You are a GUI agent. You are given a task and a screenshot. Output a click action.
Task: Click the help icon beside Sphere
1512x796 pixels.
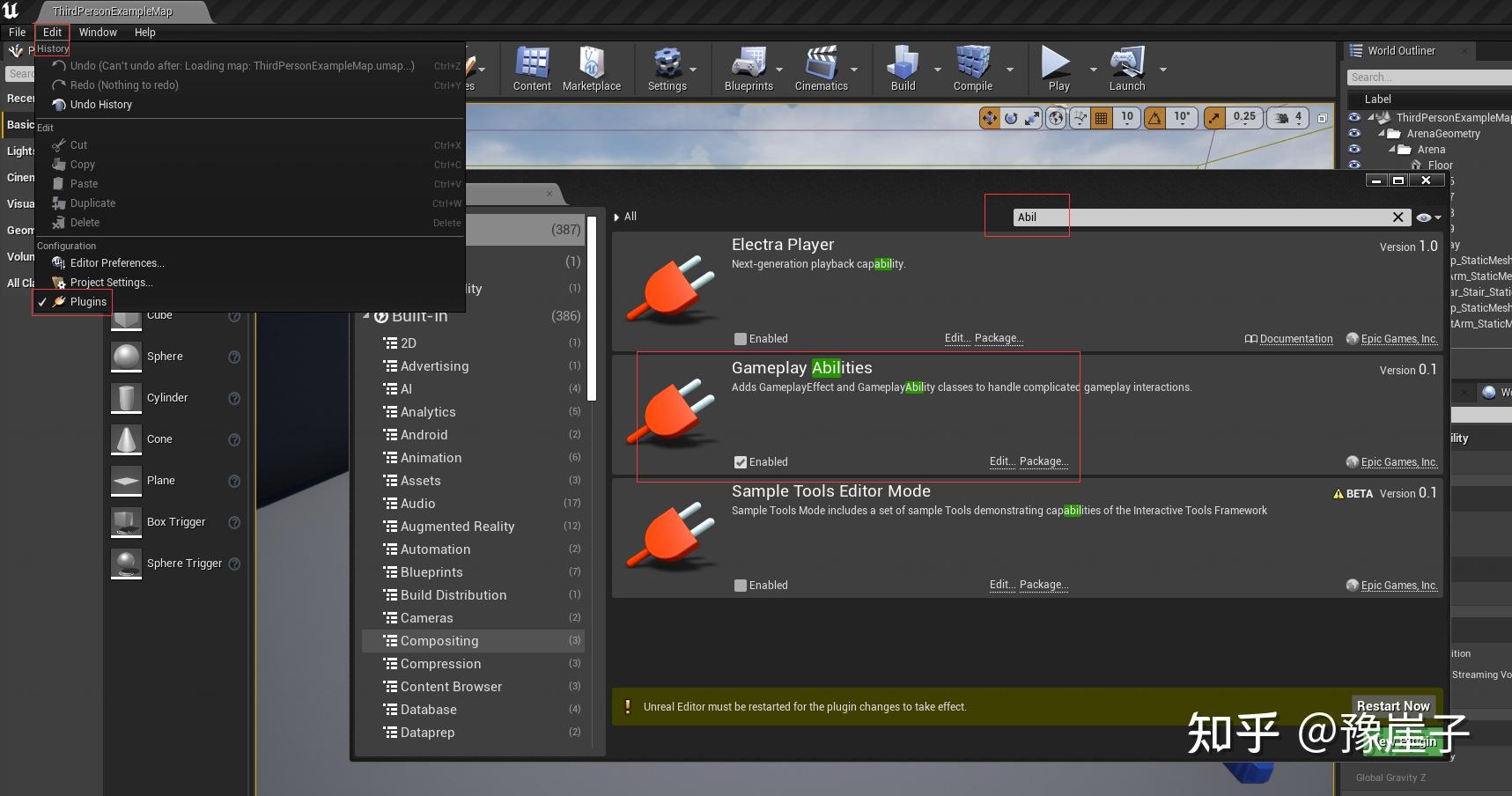[x=234, y=357]
